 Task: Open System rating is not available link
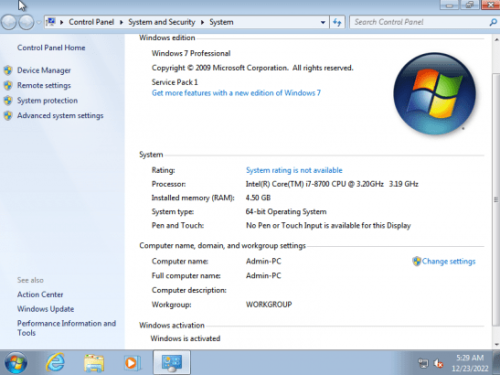294,170
